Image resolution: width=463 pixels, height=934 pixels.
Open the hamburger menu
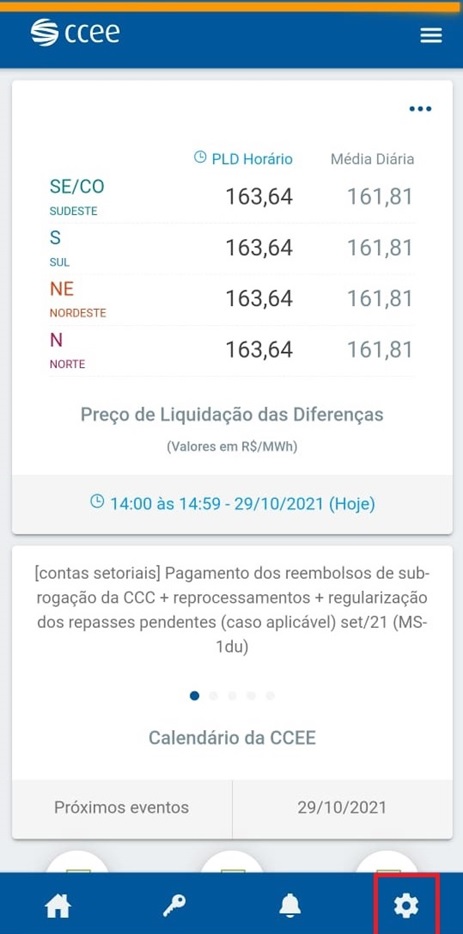coord(431,35)
